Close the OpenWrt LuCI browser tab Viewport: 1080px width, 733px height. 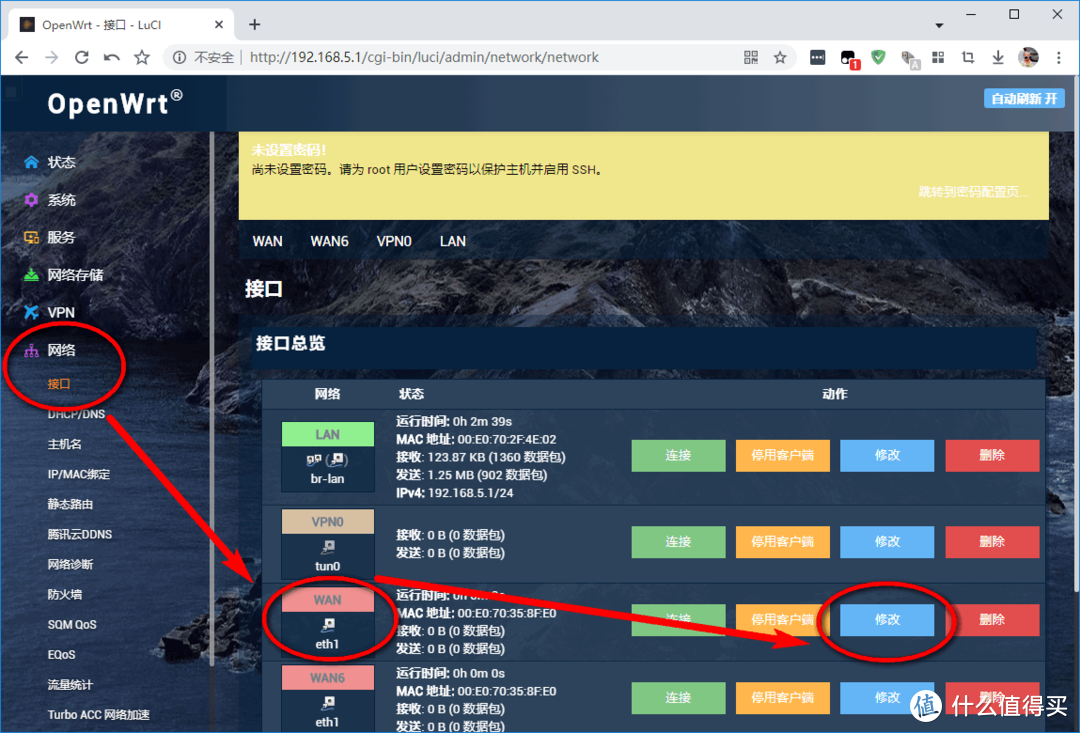tap(219, 24)
